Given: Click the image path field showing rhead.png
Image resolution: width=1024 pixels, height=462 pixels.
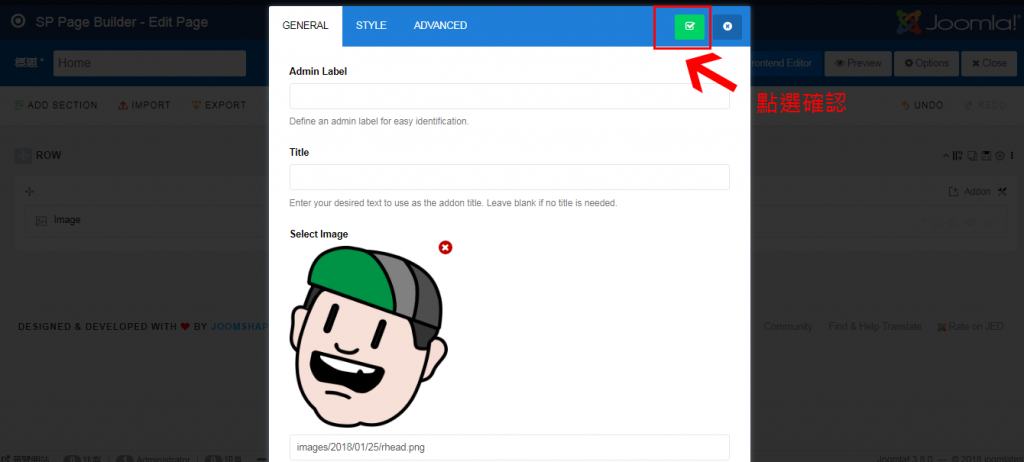Looking at the screenshot, I should tap(509, 447).
